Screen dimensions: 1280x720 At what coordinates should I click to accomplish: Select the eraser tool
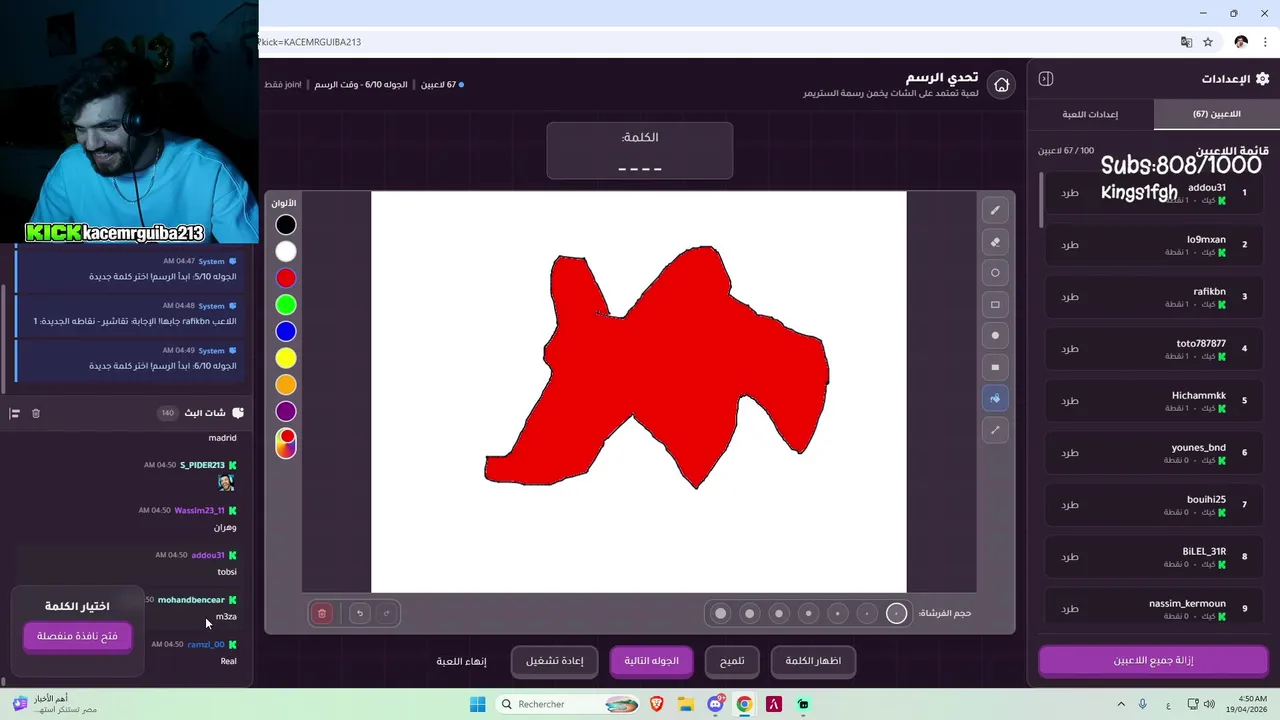[995, 242]
